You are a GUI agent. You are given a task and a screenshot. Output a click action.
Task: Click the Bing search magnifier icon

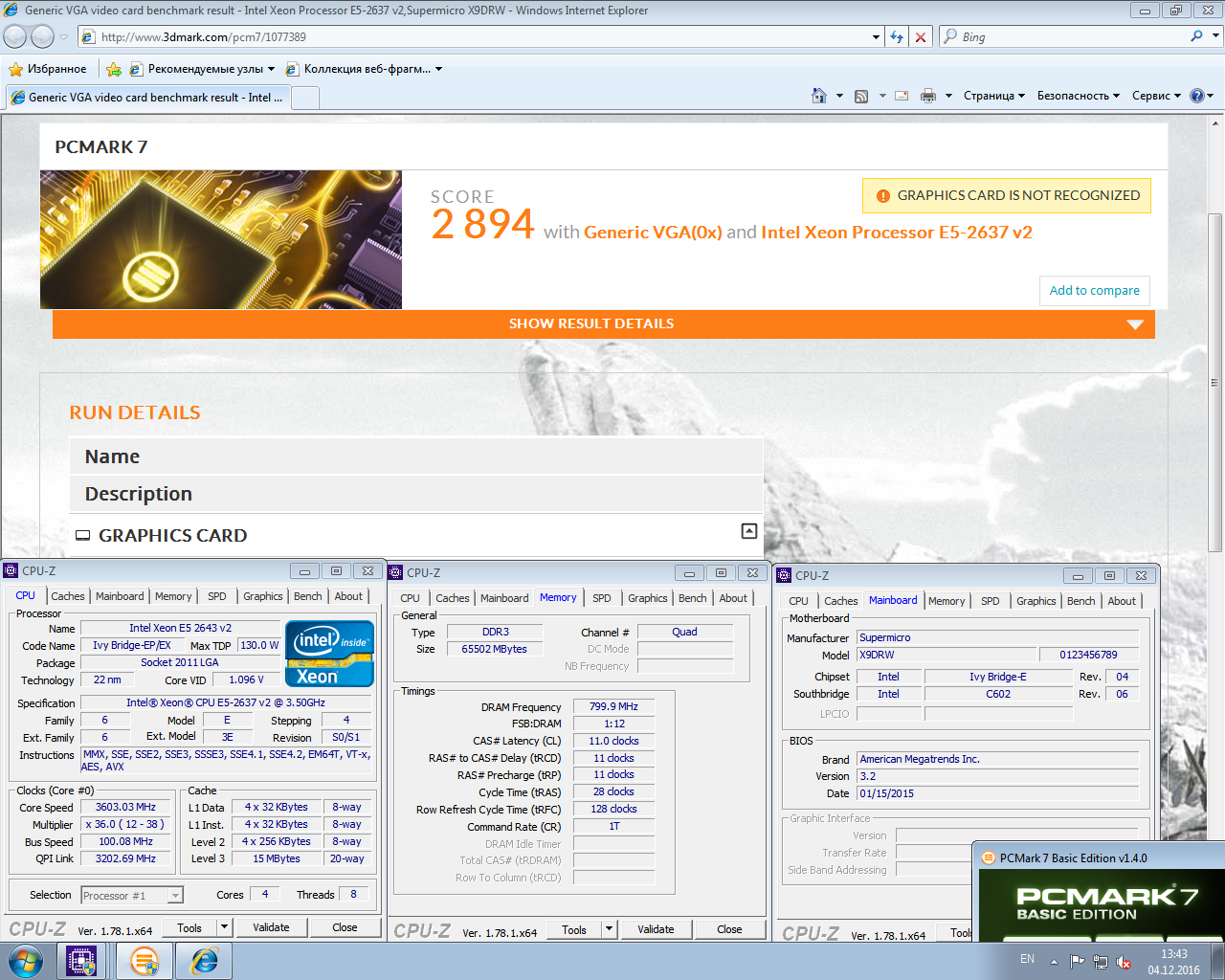[x=1196, y=36]
